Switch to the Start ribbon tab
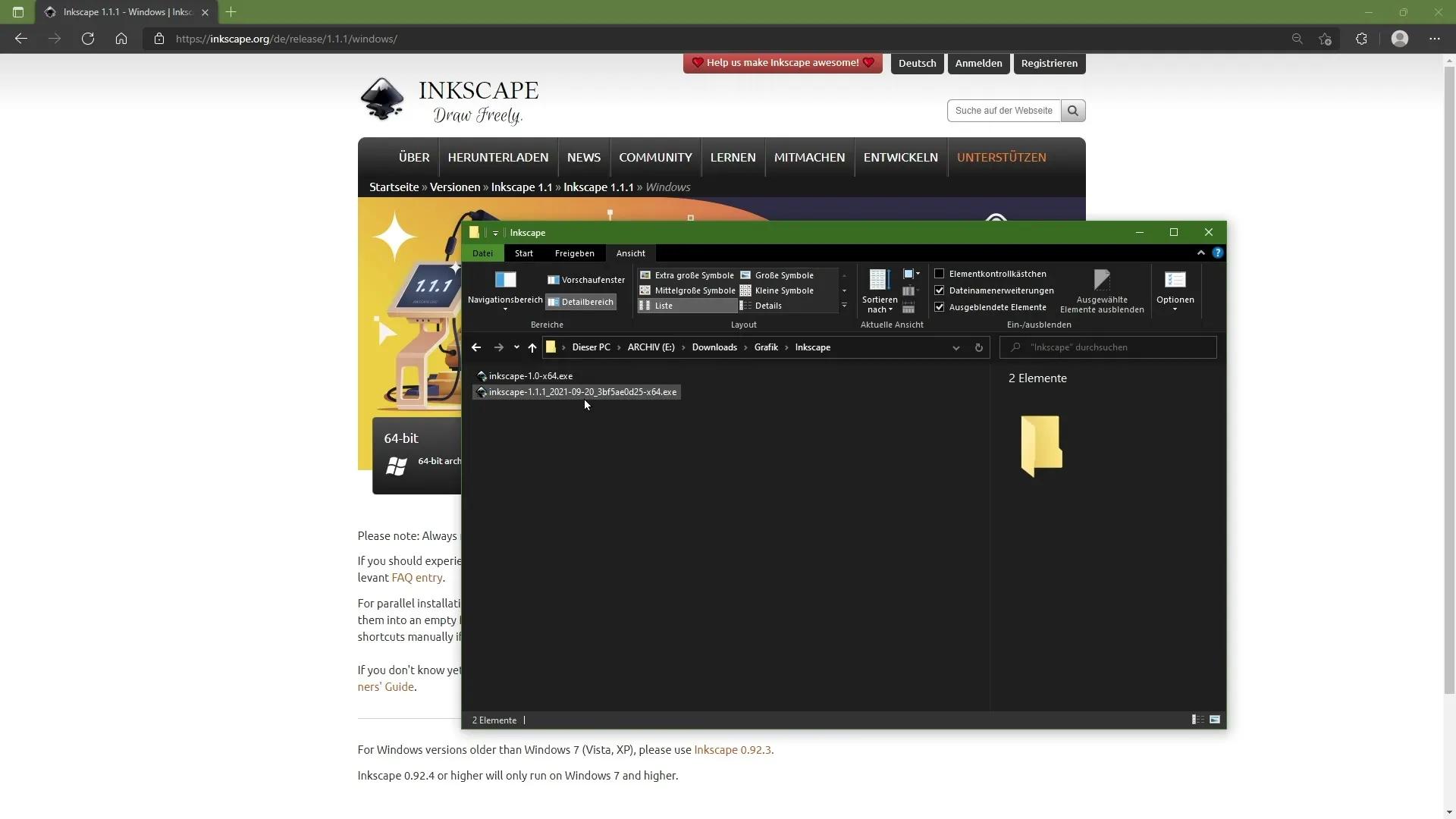Image resolution: width=1456 pixels, height=819 pixels. (x=524, y=253)
